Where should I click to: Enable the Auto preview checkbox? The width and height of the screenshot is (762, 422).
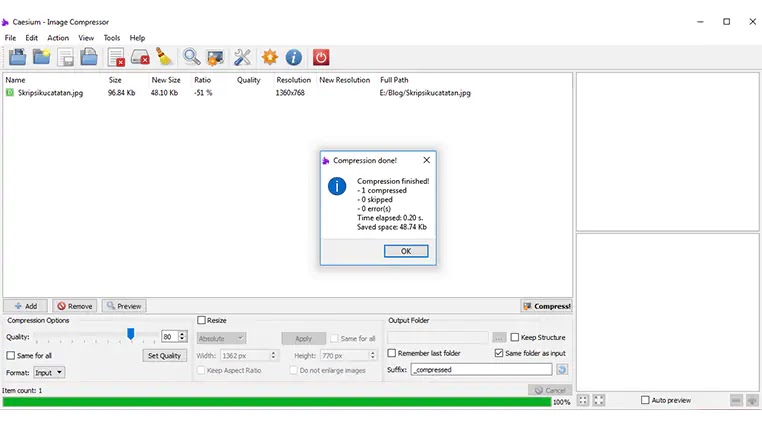coord(645,400)
